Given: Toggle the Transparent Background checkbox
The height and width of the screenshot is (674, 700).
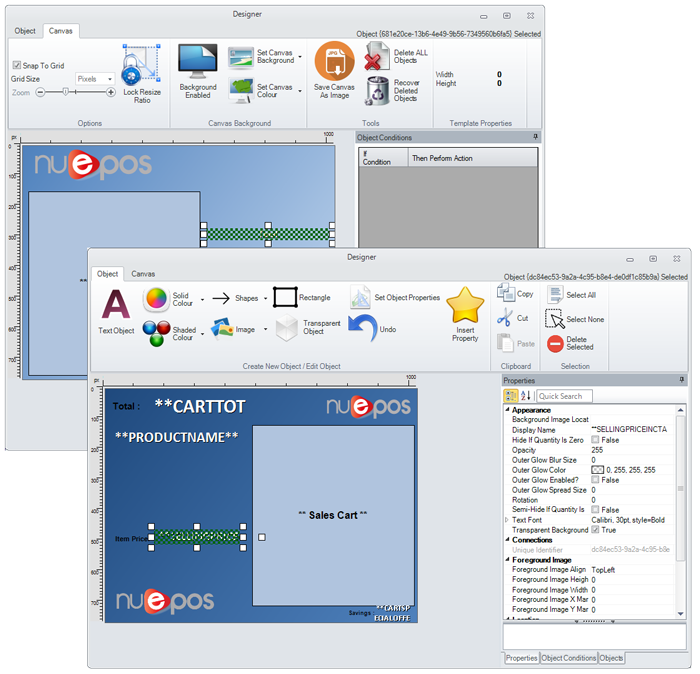Looking at the screenshot, I should (x=596, y=529).
